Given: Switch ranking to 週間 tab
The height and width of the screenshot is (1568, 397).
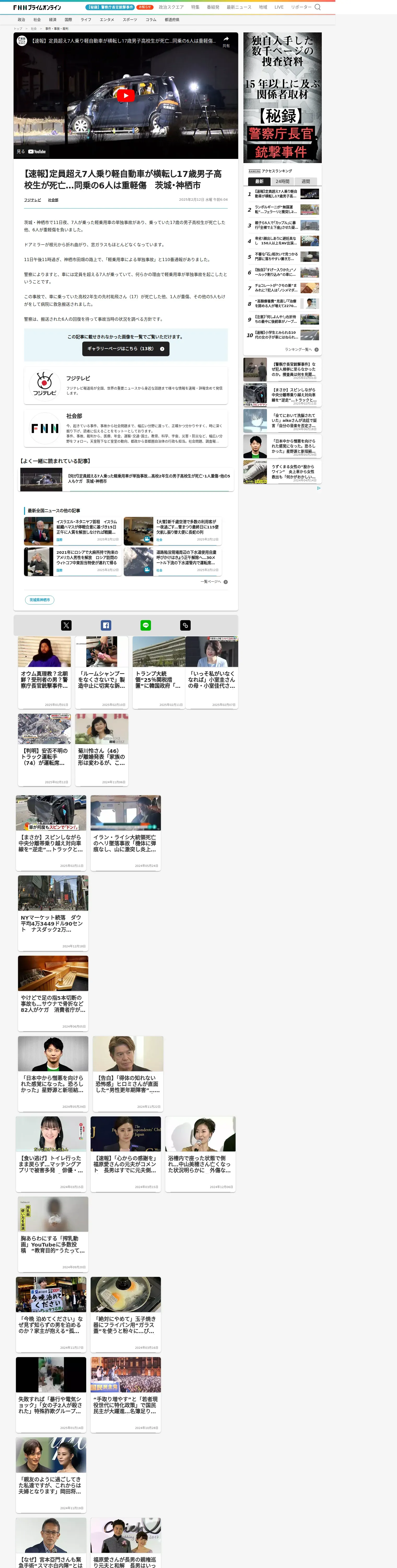Looking at the screenshot, I should click(x=306, y=181).
